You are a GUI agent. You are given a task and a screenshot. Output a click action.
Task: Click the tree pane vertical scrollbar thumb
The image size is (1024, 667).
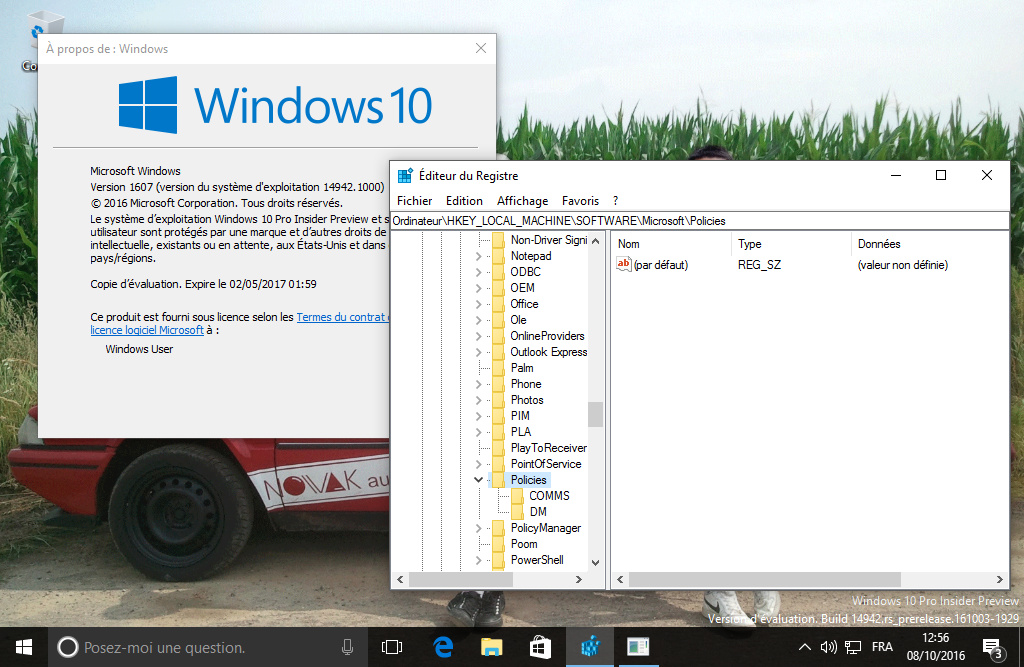tap(596, 414)
